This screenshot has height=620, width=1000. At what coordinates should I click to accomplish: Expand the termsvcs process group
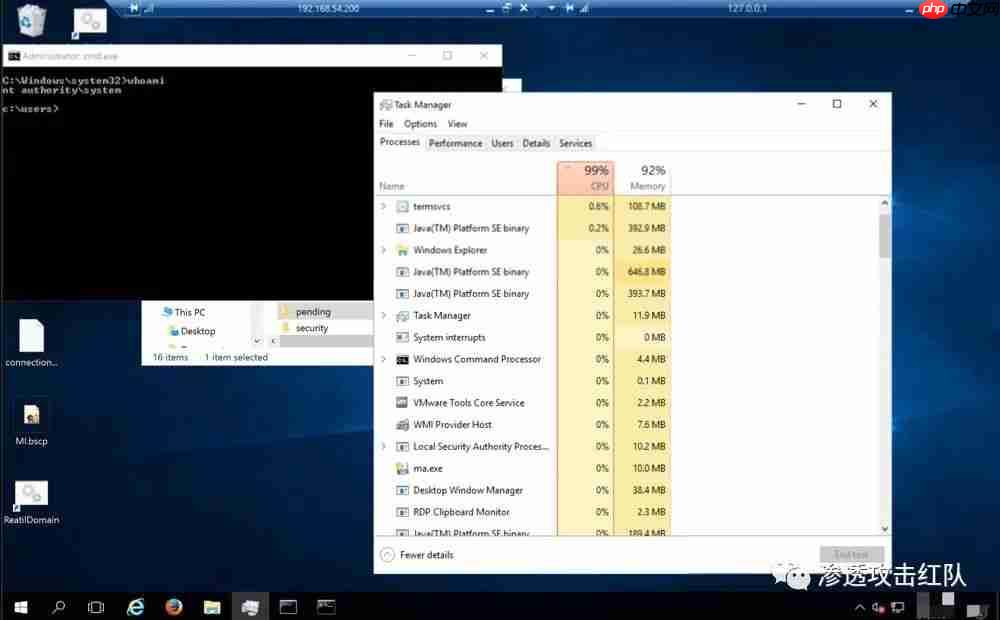pyautogui.click(x=383, y=206)
